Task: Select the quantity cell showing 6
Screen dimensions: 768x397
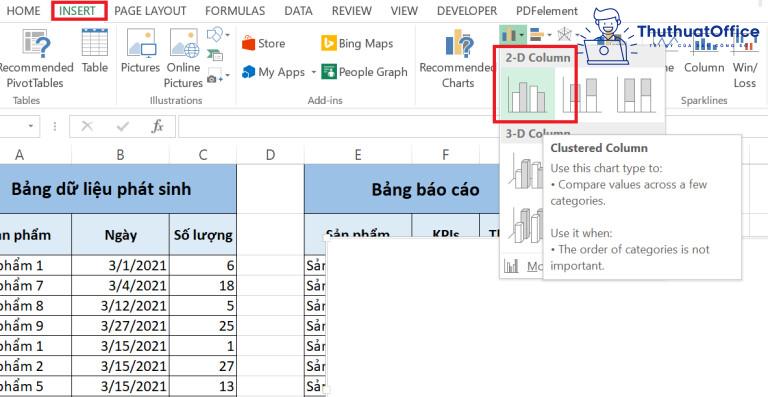Action: (203, 265)
